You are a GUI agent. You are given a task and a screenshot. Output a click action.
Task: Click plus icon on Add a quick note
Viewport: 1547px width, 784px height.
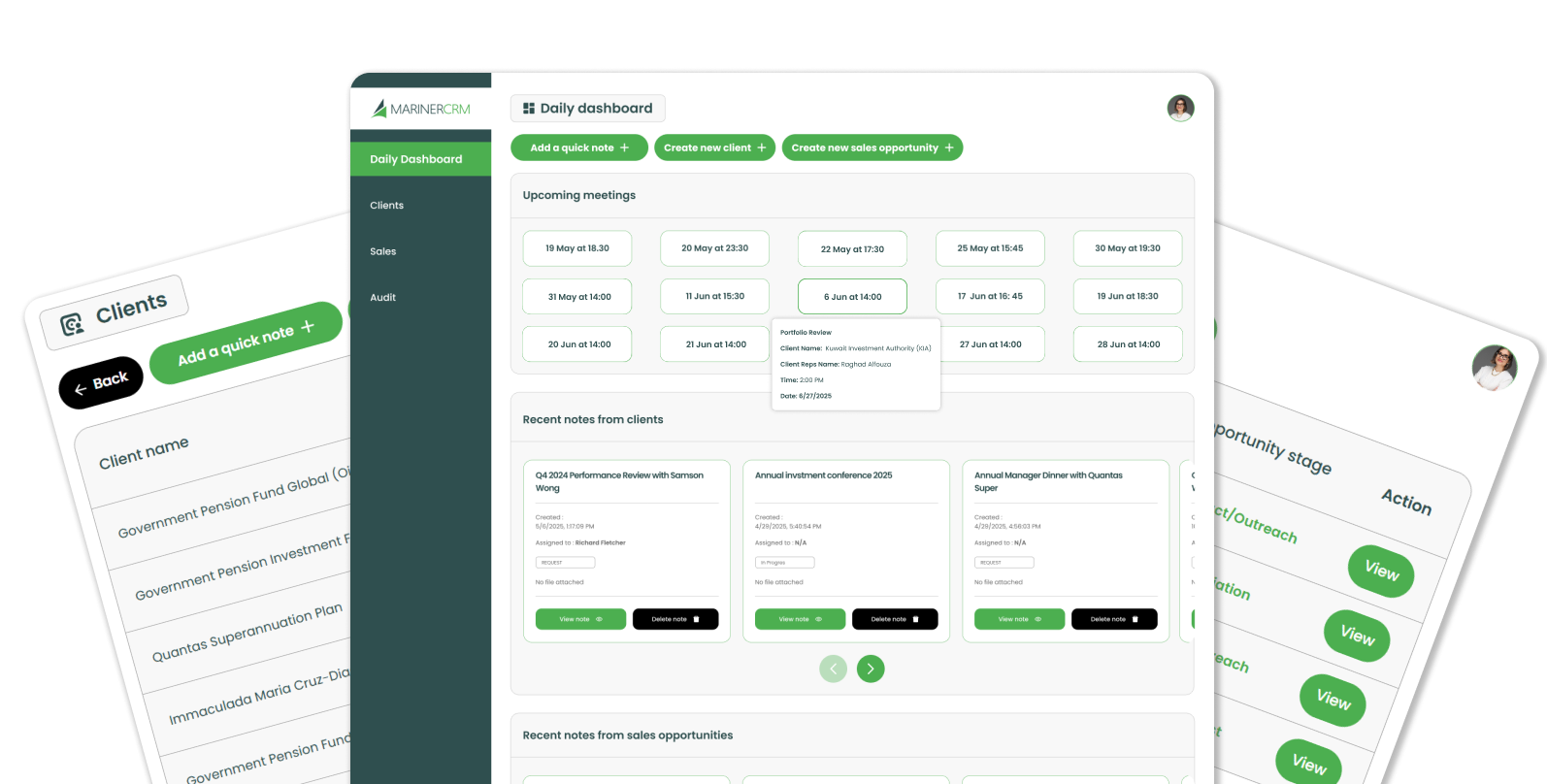[x=625, y=147]
